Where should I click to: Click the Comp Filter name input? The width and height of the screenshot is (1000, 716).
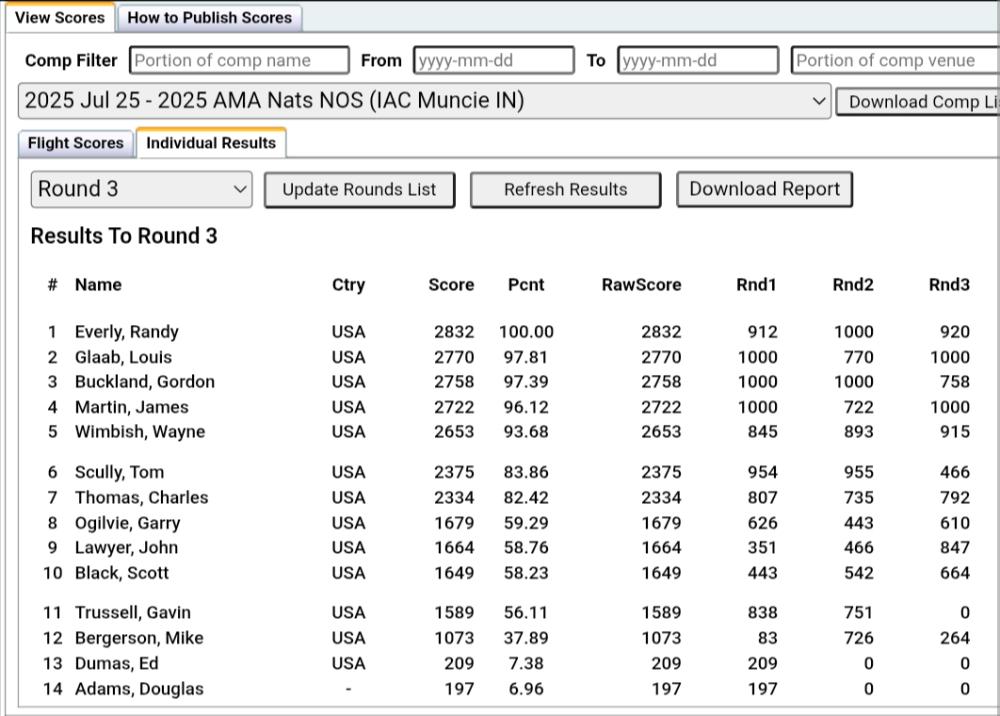point(240,60)
